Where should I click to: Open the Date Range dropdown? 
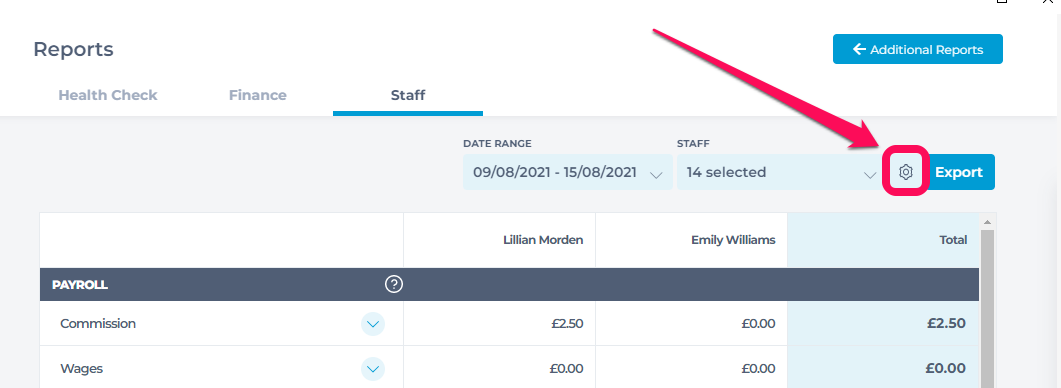coord(568,172)
